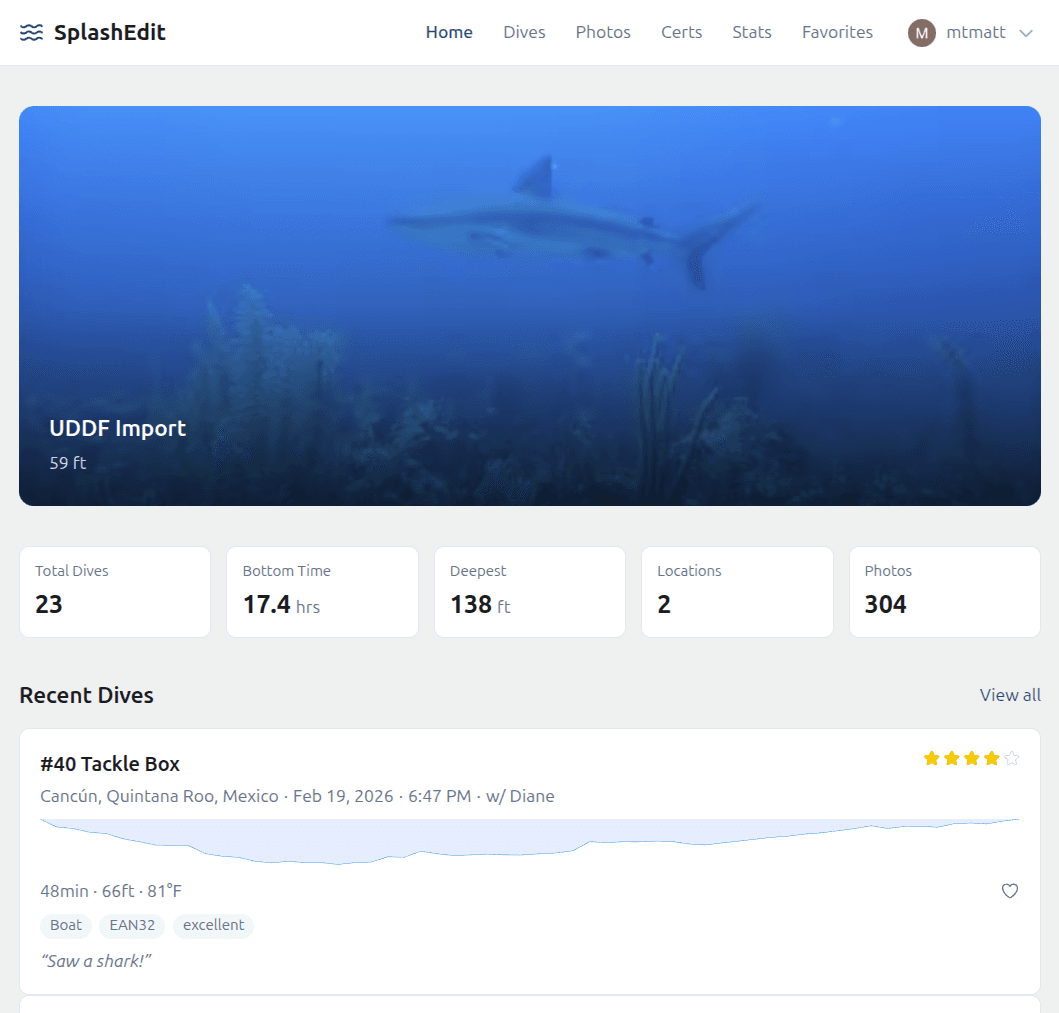Click the "View all" link beside Recent Dives
This screenshot has width=1059, height=1013.
(1010, 695)
